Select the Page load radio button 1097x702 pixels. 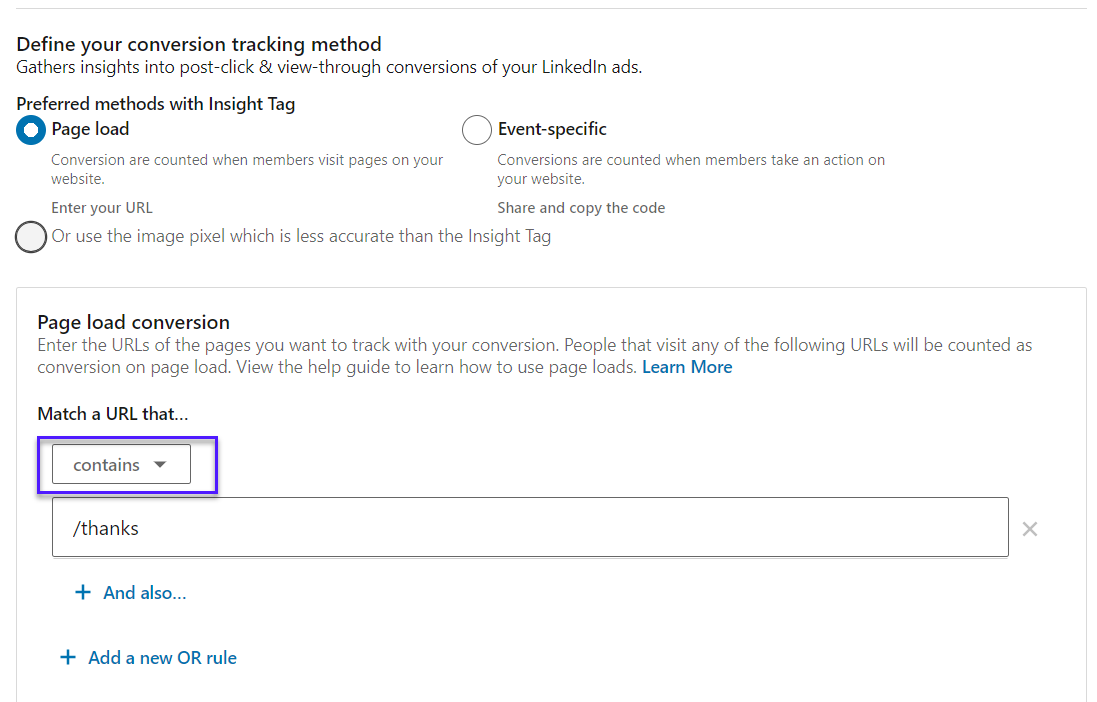pyautogui.click(x=31, y=130)
